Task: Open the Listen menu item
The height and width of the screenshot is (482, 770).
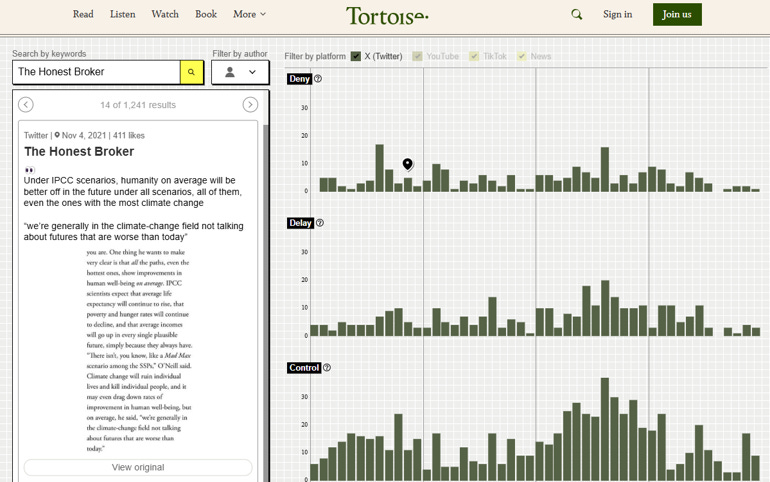Action: coord(122,14)
